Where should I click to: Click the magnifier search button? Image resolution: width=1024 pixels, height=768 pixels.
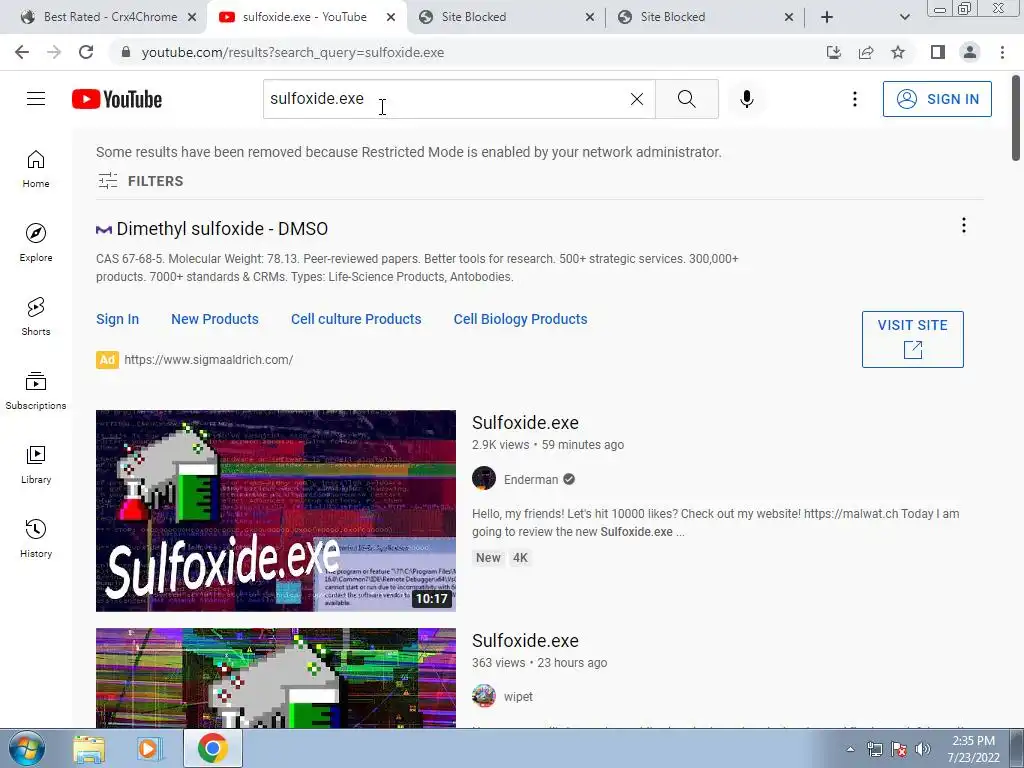686,99
